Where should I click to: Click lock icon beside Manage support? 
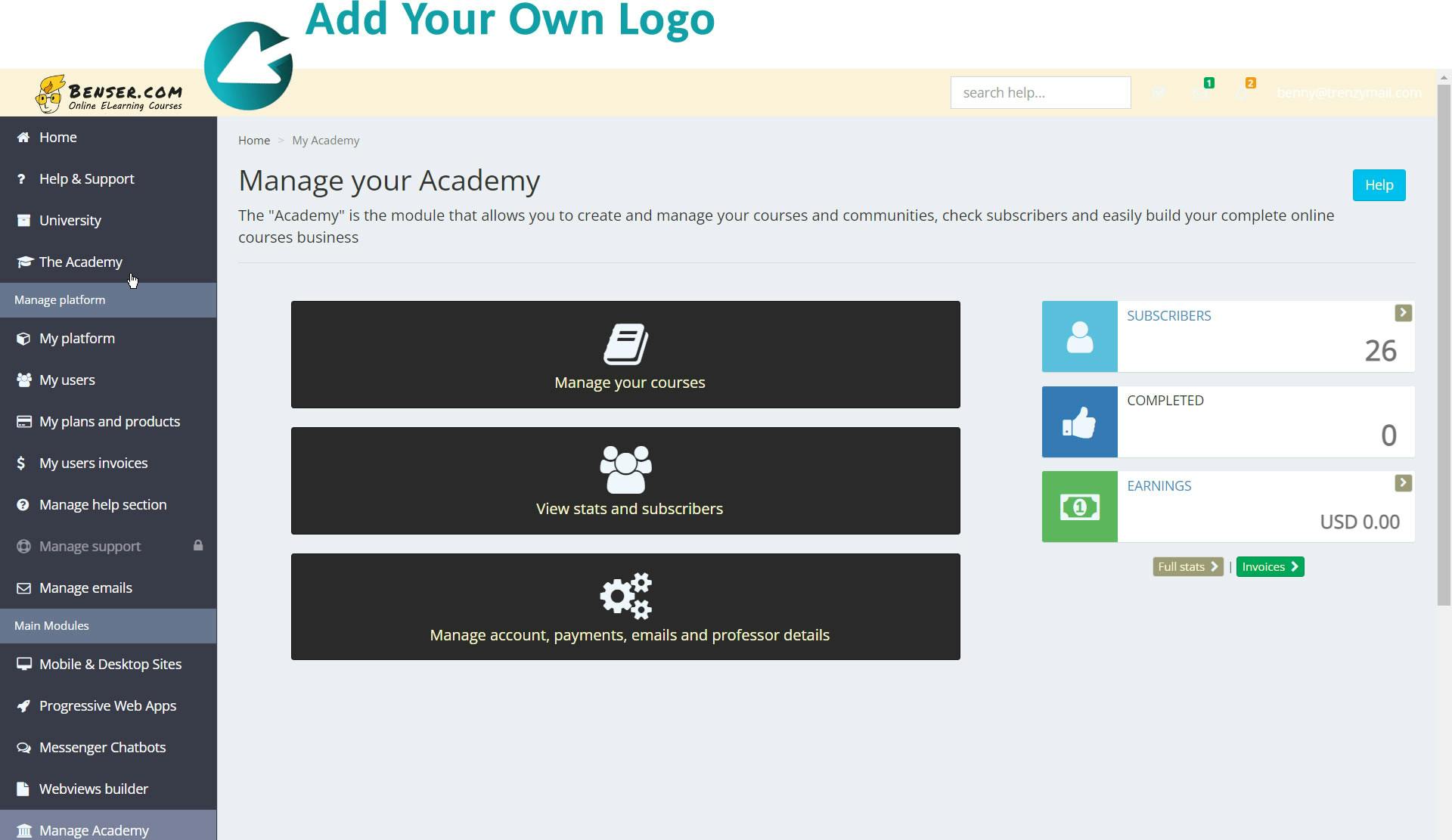(198, 545)
